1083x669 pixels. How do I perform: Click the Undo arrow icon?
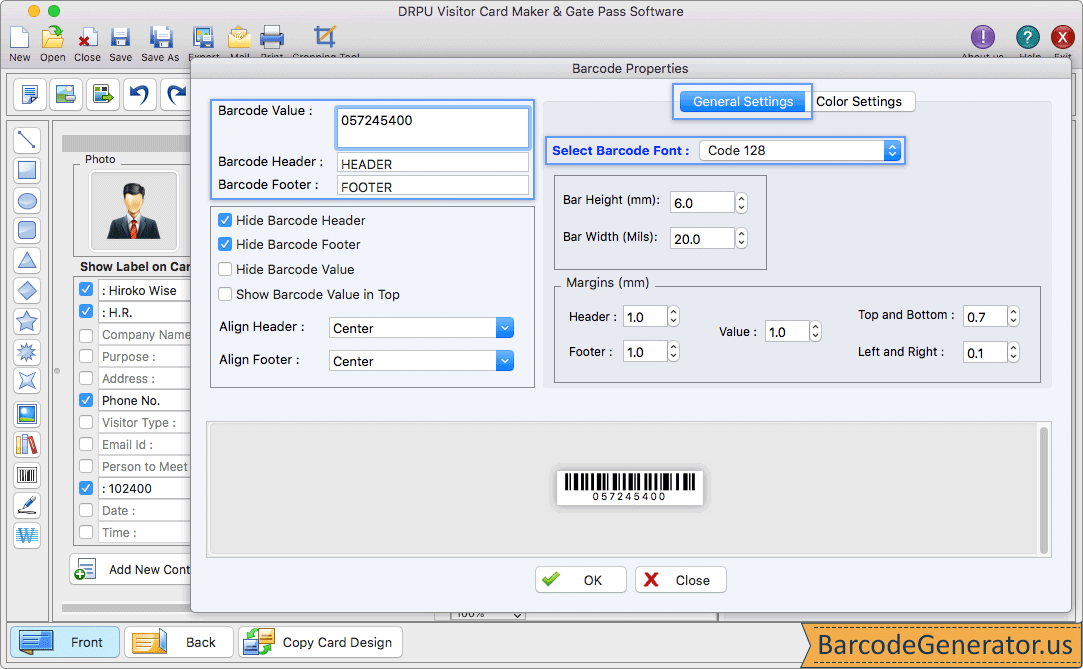tap(140, 95)
